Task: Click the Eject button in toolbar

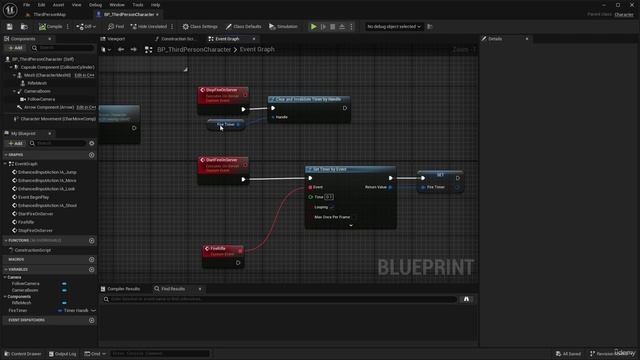Action: coord(342,27)
